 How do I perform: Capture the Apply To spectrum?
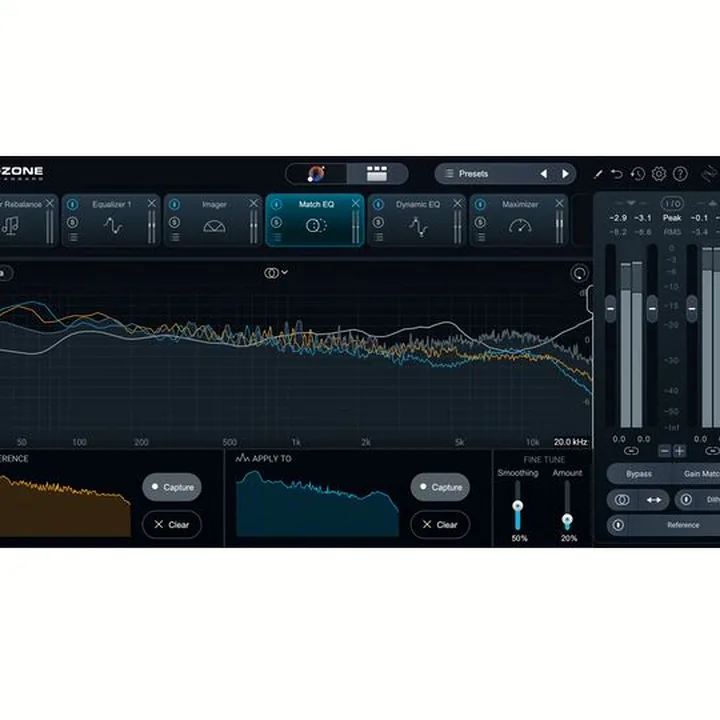click(x=440, y=487)
